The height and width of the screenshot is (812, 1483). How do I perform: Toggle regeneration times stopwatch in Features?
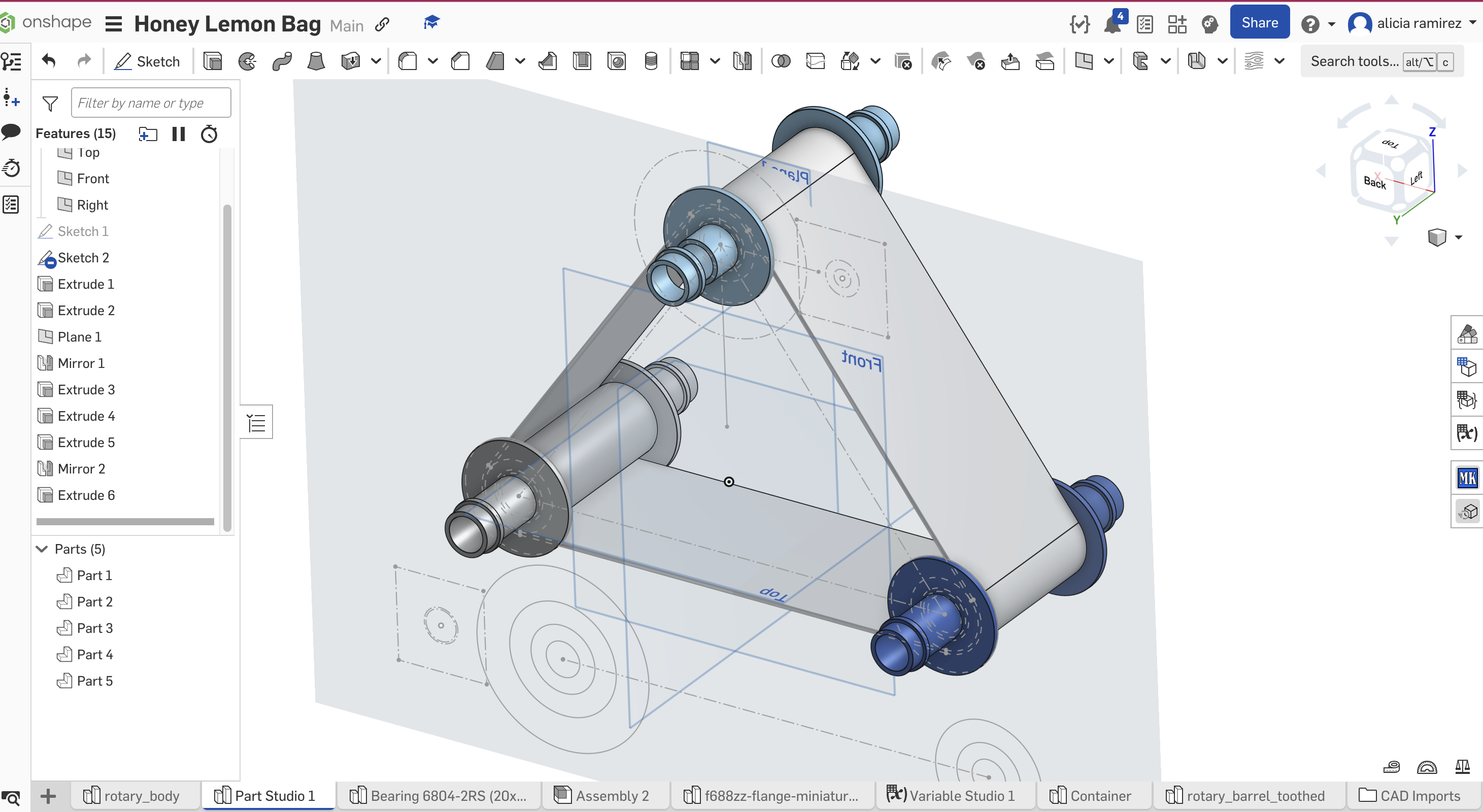coord(209,134)
